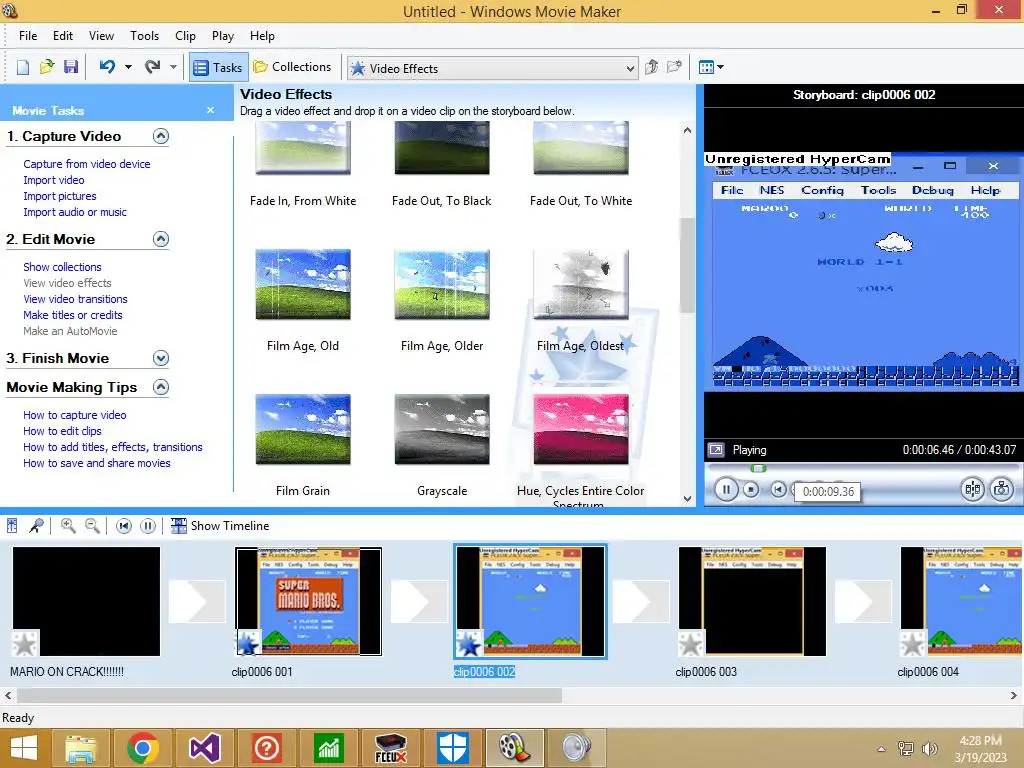Click the Show collections link

pyautogui.click(x=62, y=267)
